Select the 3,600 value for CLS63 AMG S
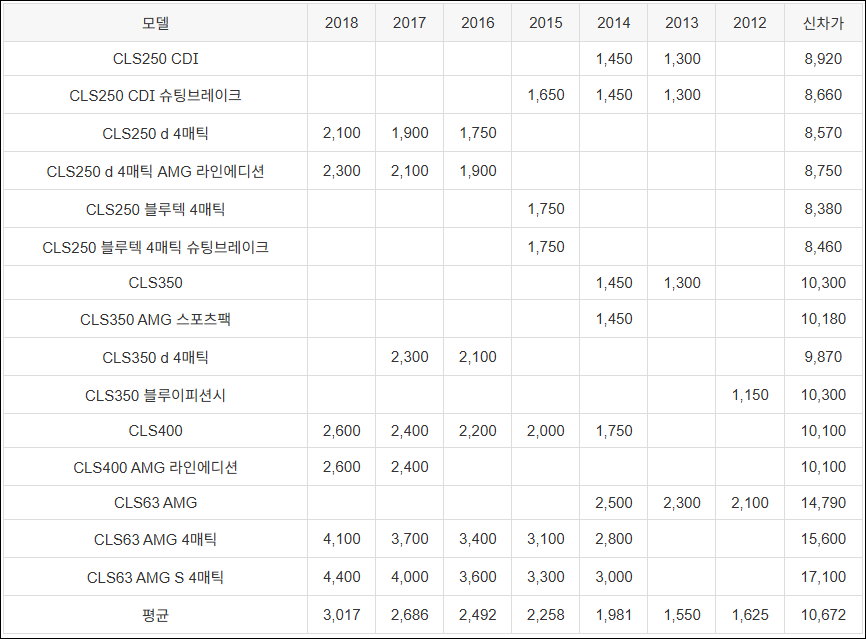This screenshot has height=639, width=866. [478, 577]
